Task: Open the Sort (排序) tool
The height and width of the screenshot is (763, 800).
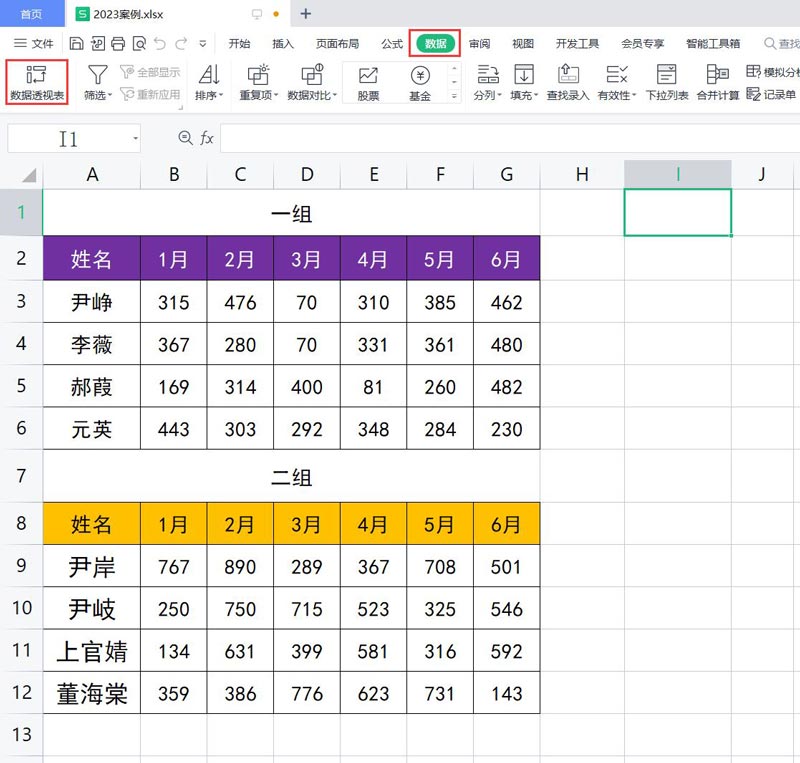Action: coord(209,82)
